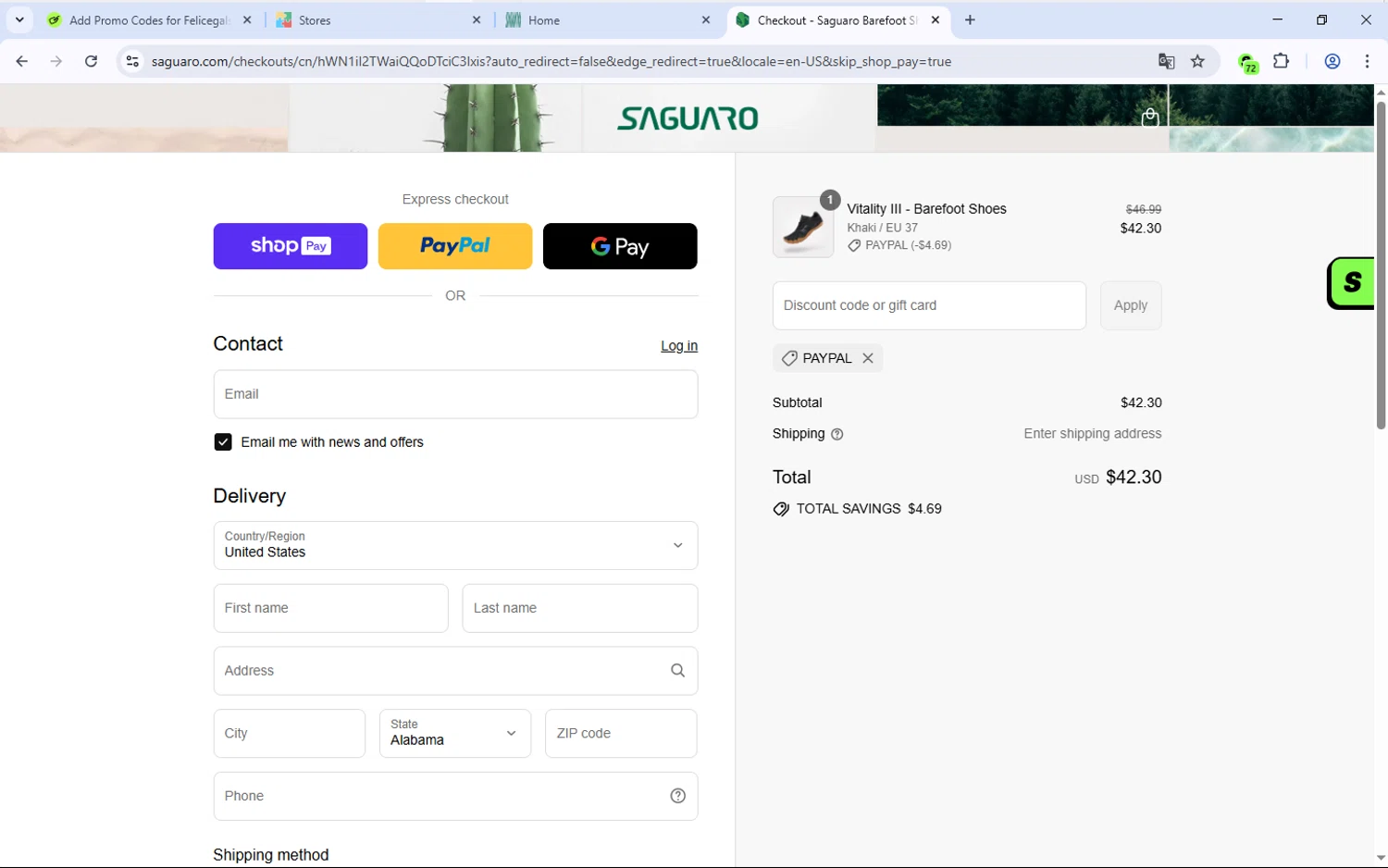
Task: Pay with Shop Pay button
Action: coord(291,246)
